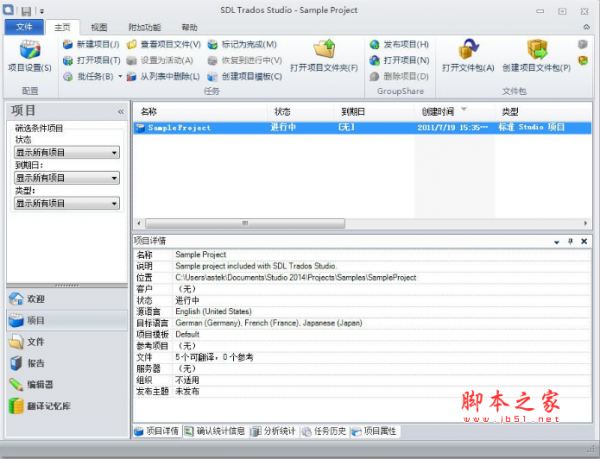Select the Analysis Statistics (分析统计) tab
This screenshot has width=600, height=459.
tap(273, 431)
